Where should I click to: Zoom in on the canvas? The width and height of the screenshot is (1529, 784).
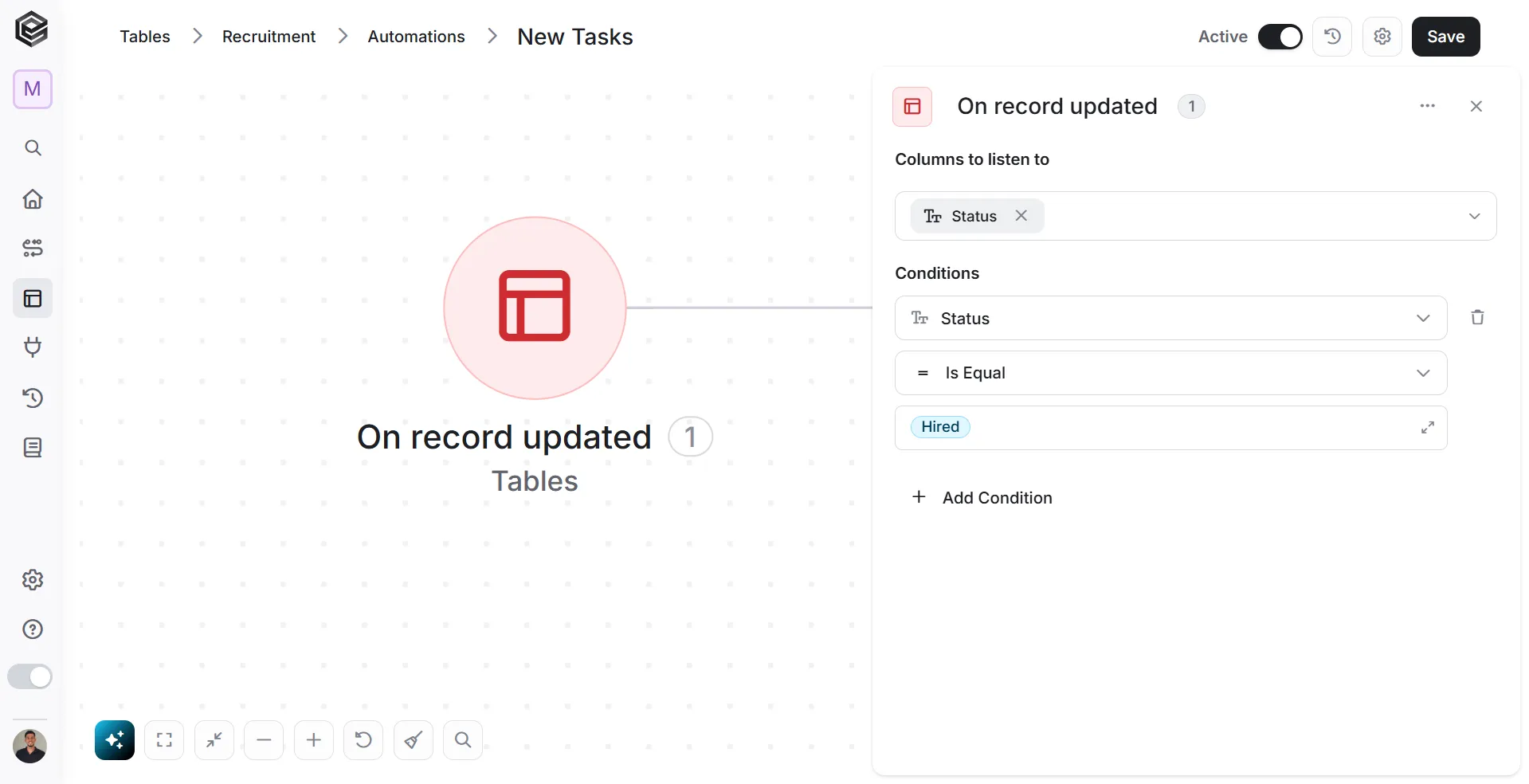click(x=314, y=740)
